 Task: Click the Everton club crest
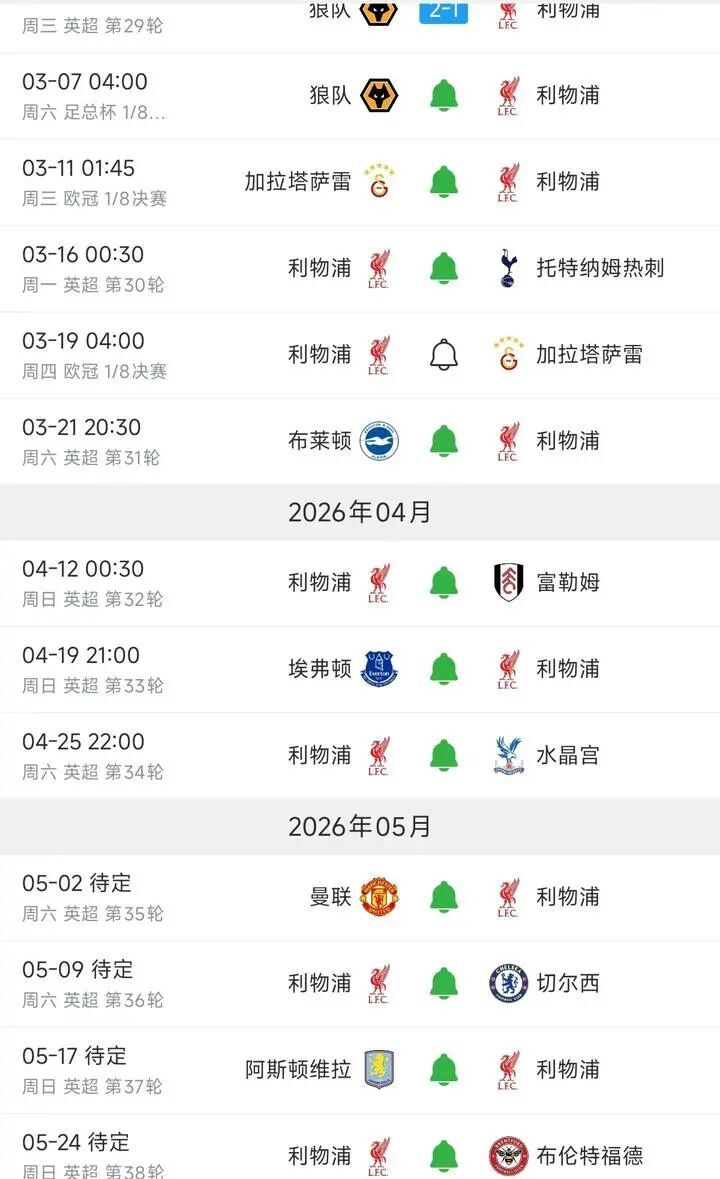(x=379, y=668)
